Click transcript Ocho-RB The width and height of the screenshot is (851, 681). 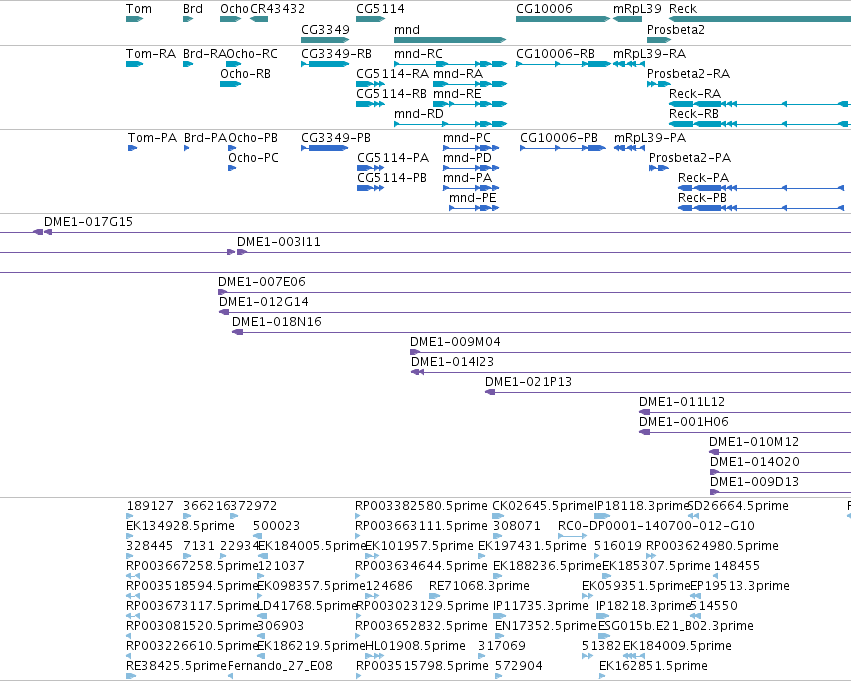click(x=230, y=84)
